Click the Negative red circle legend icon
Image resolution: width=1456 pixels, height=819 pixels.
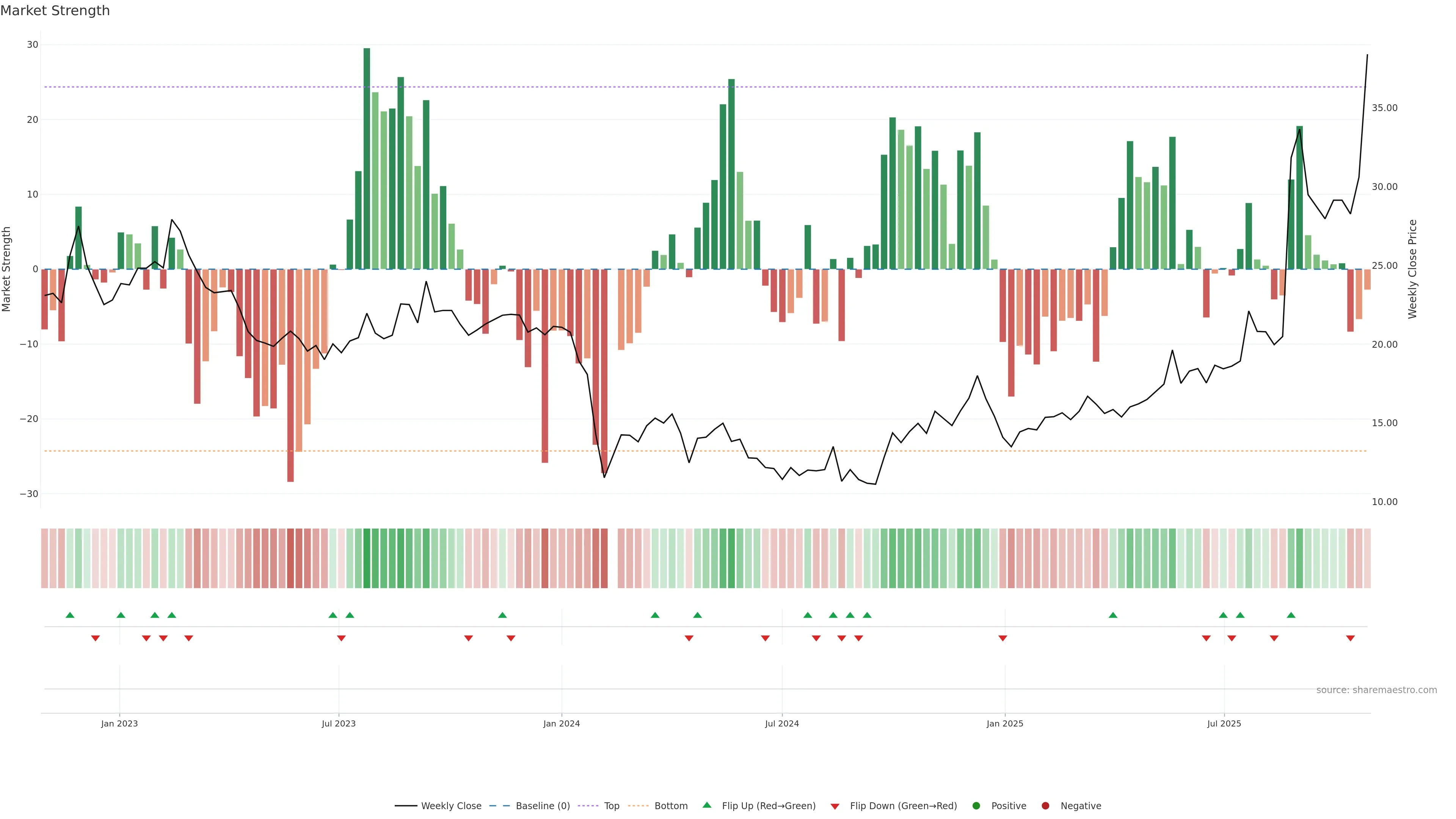pyautogui.click(x=1045, y=806)
